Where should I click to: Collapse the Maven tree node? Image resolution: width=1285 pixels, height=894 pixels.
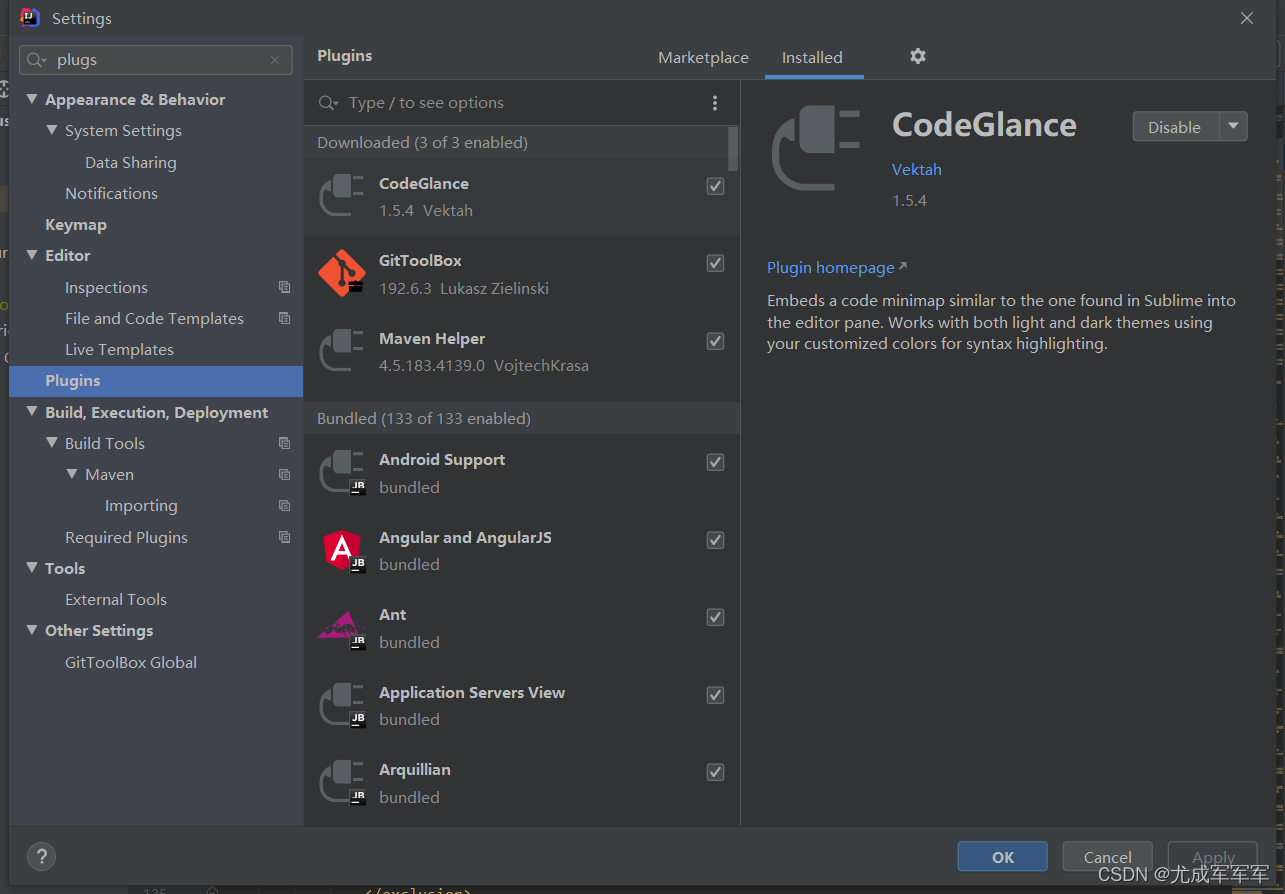click(x=72, y=474)
